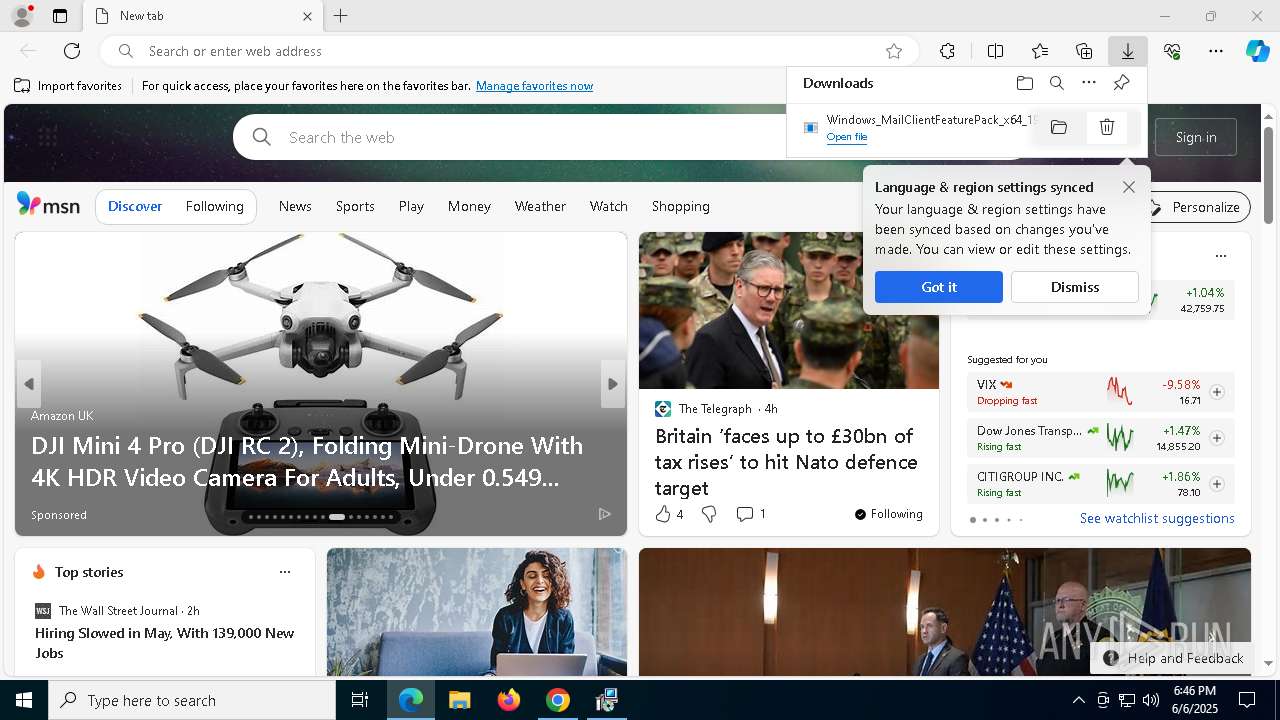Open Favorites toolbar icon
1280x720 pixels.
1040,51
